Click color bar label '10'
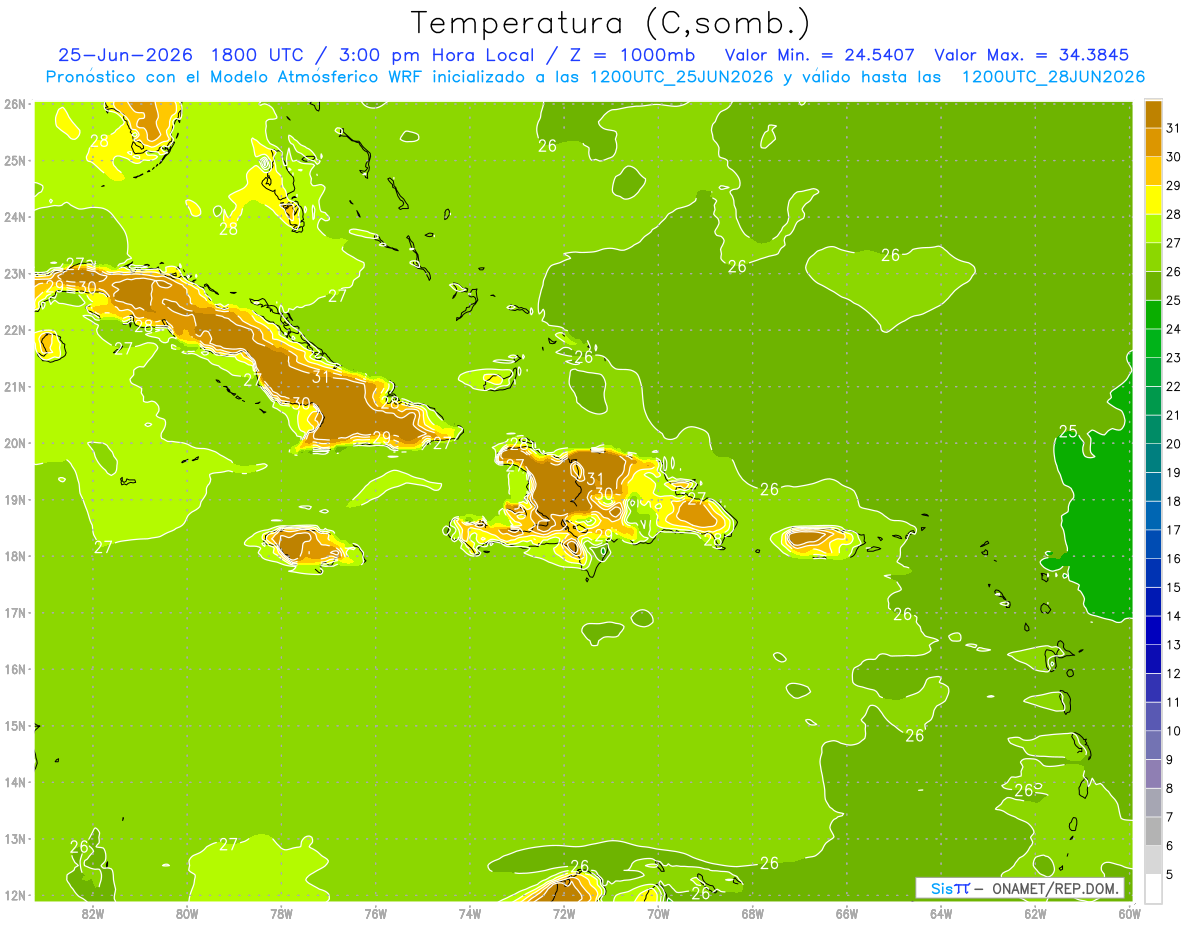 [1174, 731]
